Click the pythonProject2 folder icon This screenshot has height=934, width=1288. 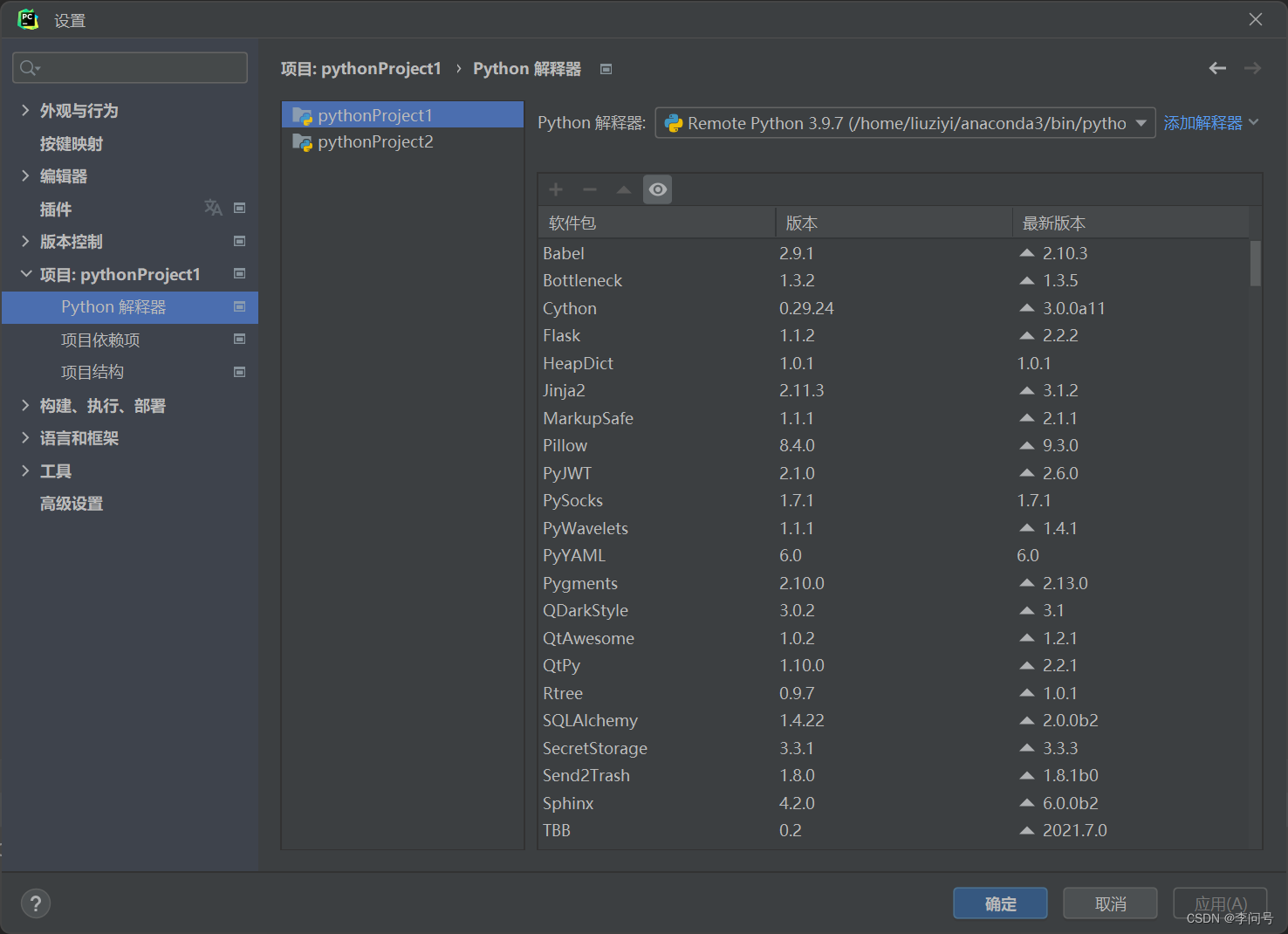point(303,142)
